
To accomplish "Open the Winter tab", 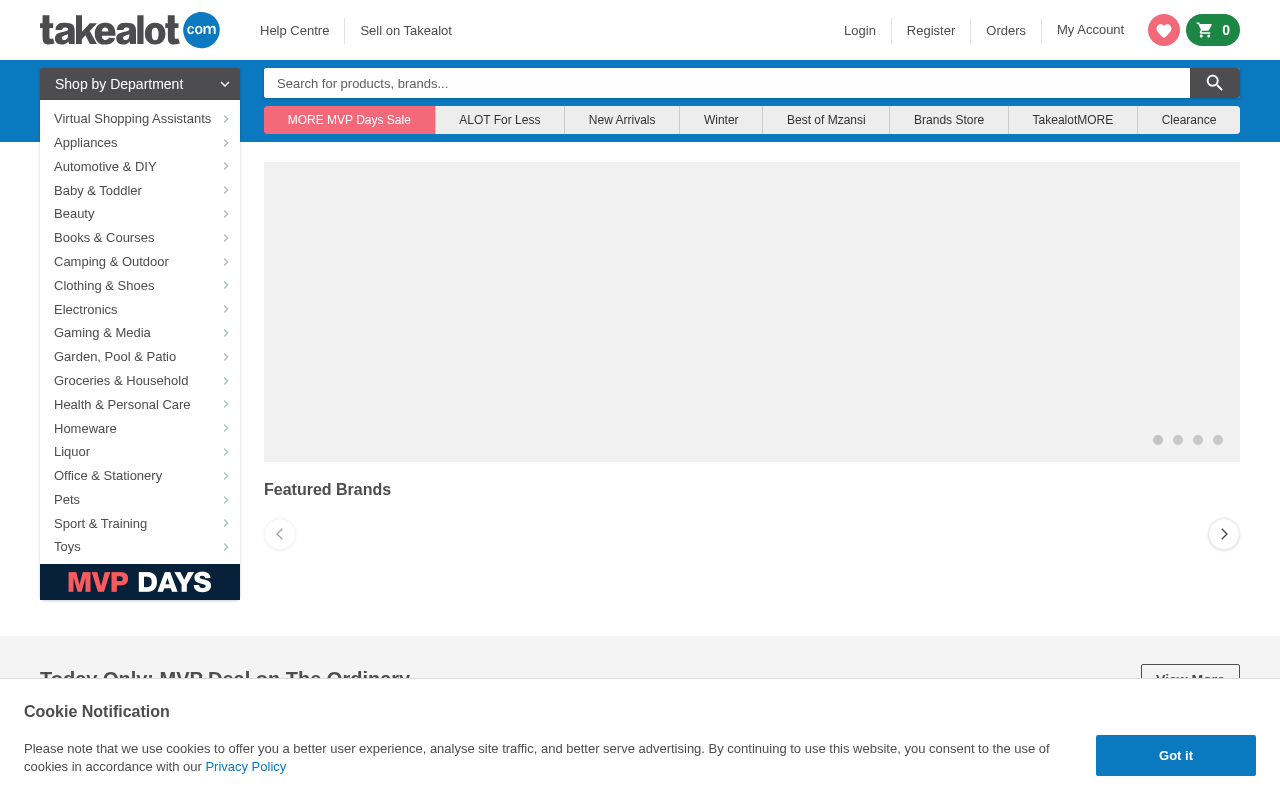I will click(721, 120).
